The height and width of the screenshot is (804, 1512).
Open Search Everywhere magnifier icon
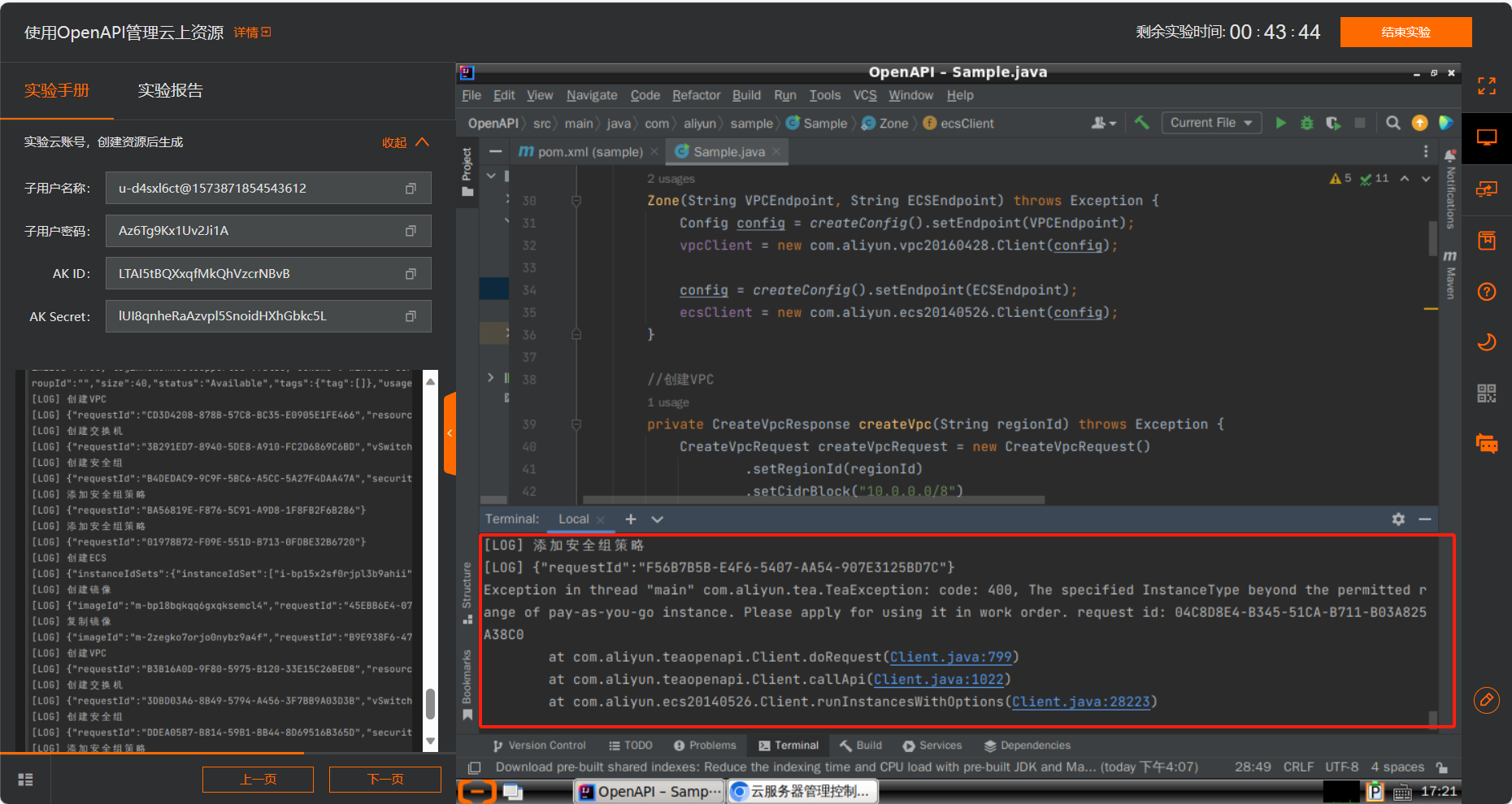pos(1393,123)
